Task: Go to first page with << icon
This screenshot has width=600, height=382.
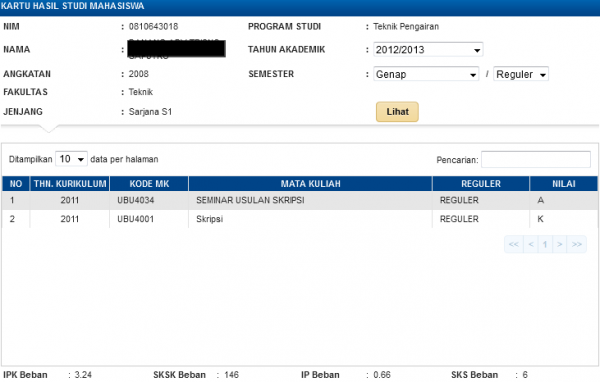Action: (x=514, y=244)
